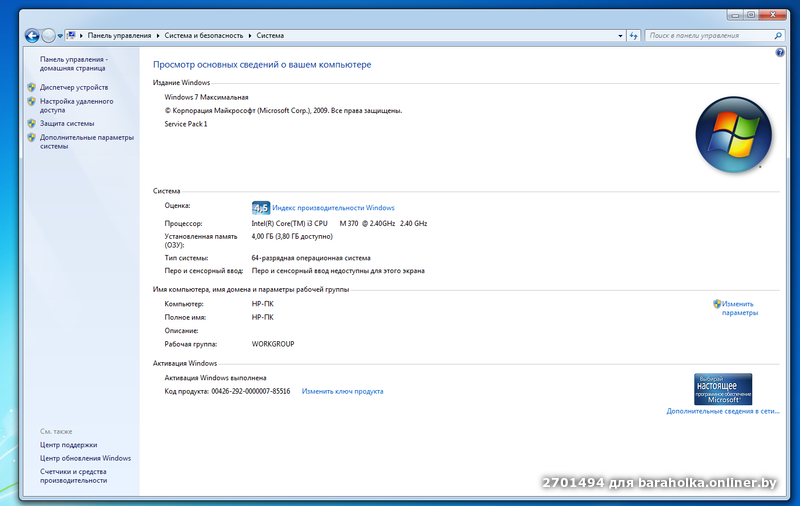Open Индекс производительности Windows link
800x506 pixels.
click(x=333, y=208)
